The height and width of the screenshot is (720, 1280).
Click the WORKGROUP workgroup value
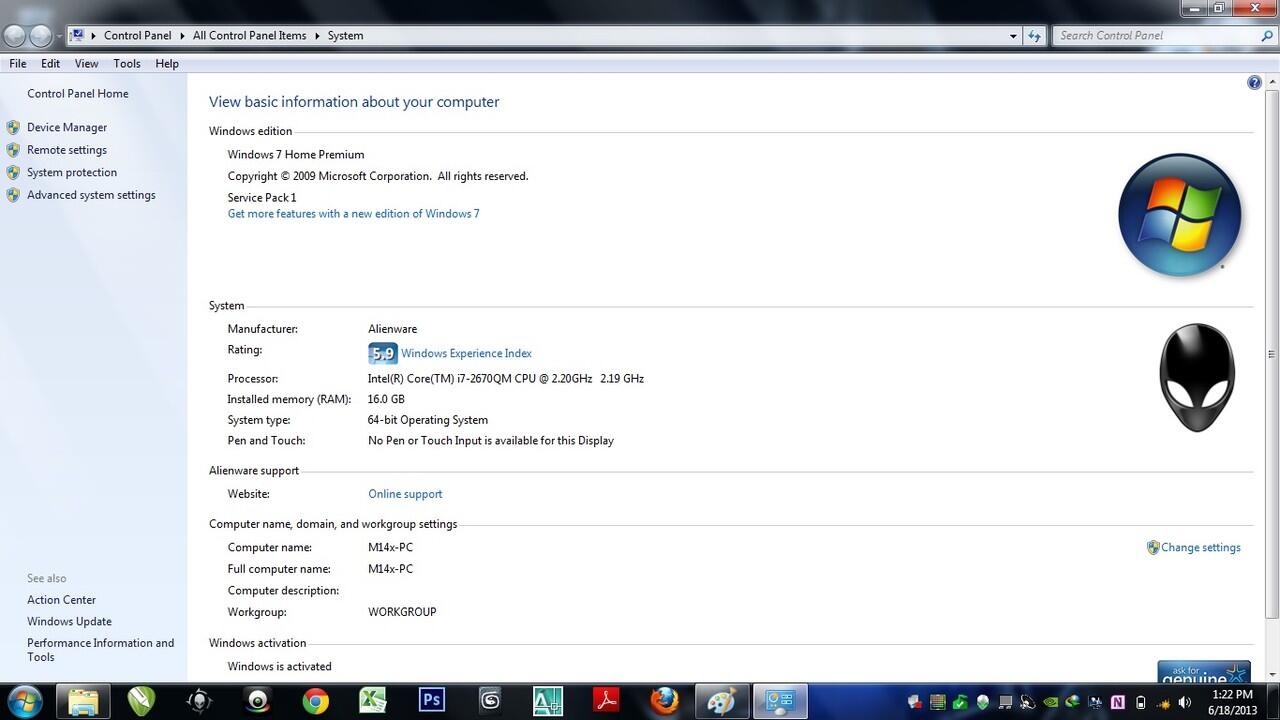point(402,612)
